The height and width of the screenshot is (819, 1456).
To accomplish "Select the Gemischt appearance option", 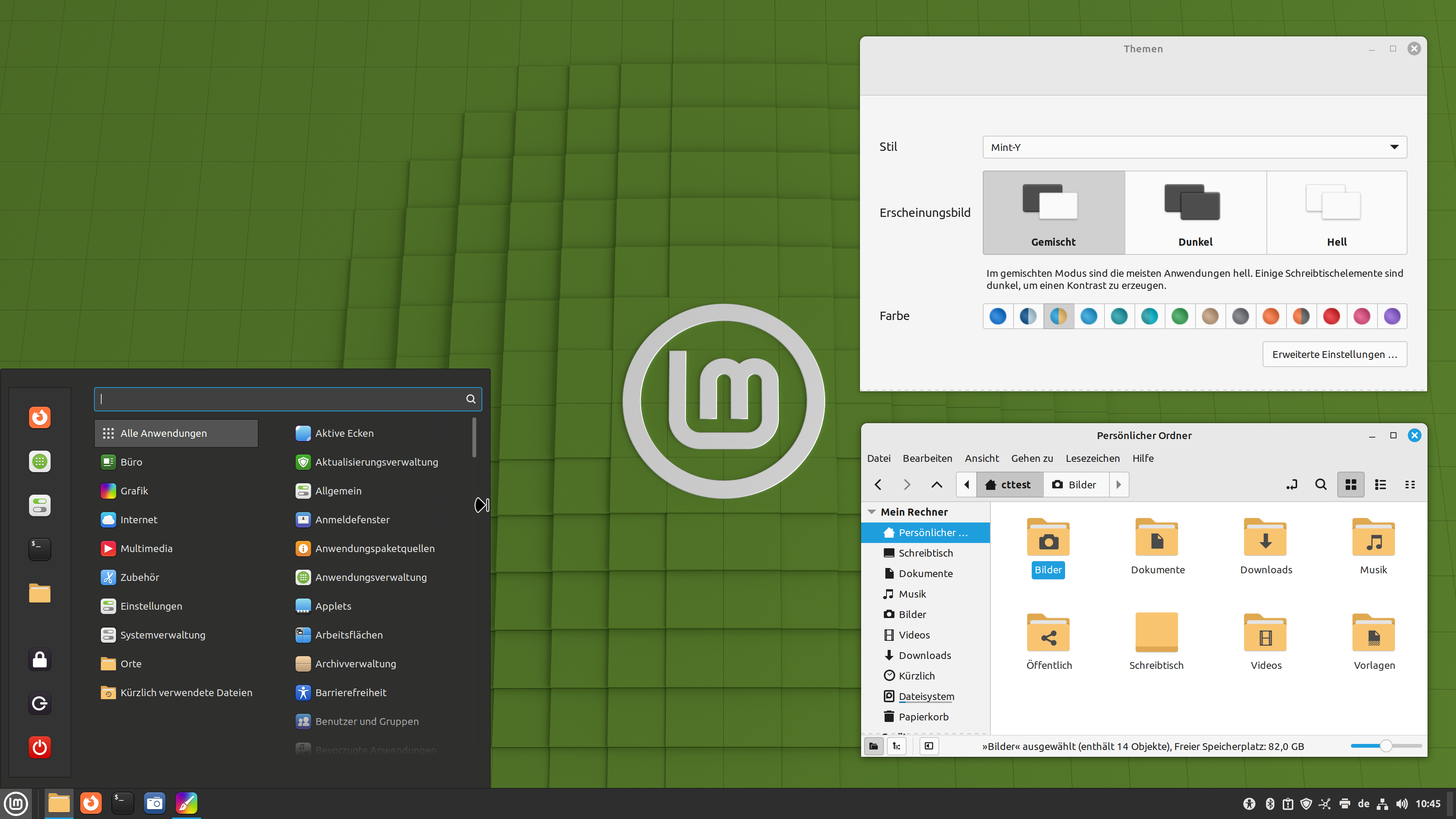I will [x=1053, y=213].
